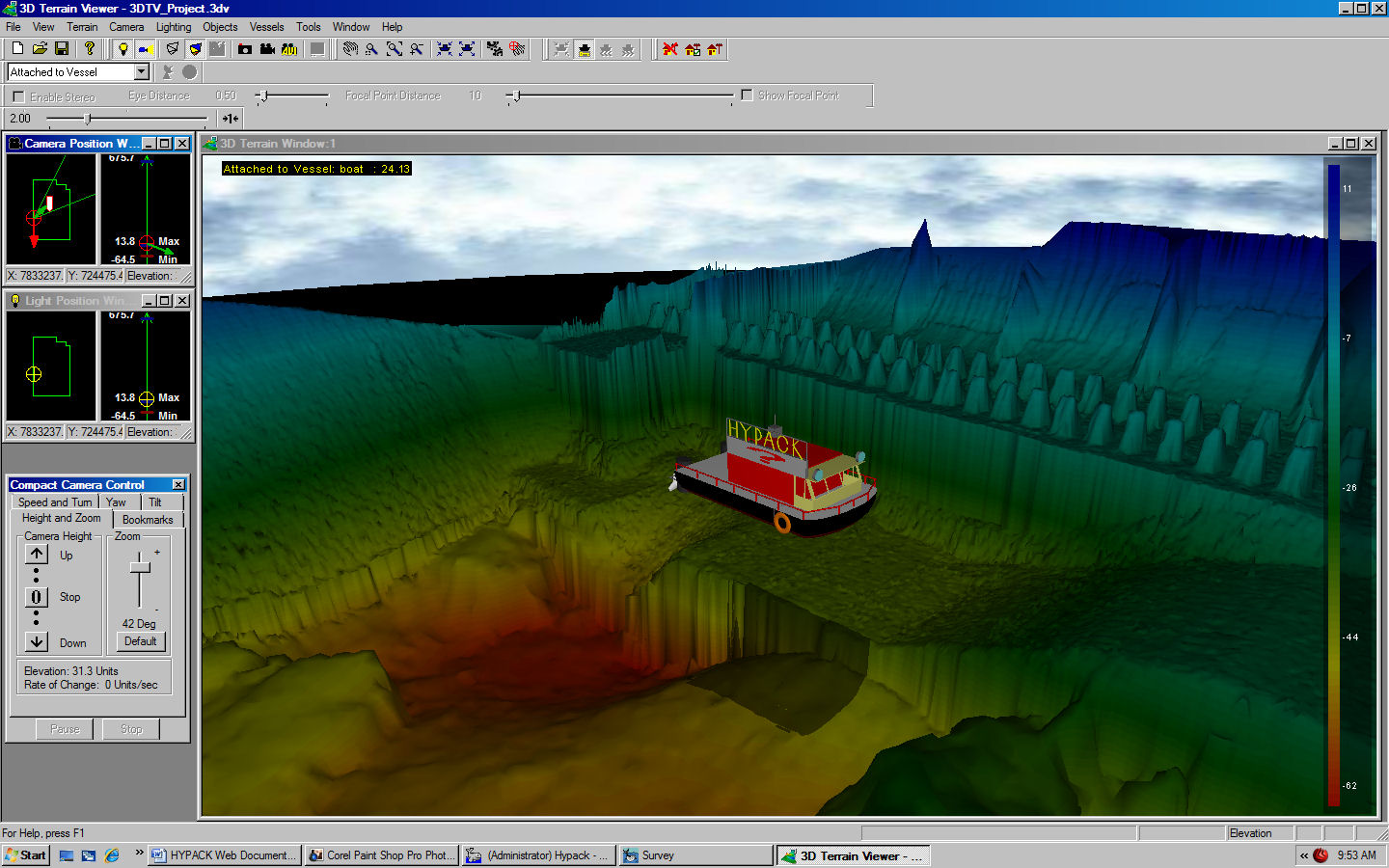Viewport: 1389px width, 868px height.
Task: Click the vertical Zoom slider handle
Action: pyautogui.click(x=140, y=567)
